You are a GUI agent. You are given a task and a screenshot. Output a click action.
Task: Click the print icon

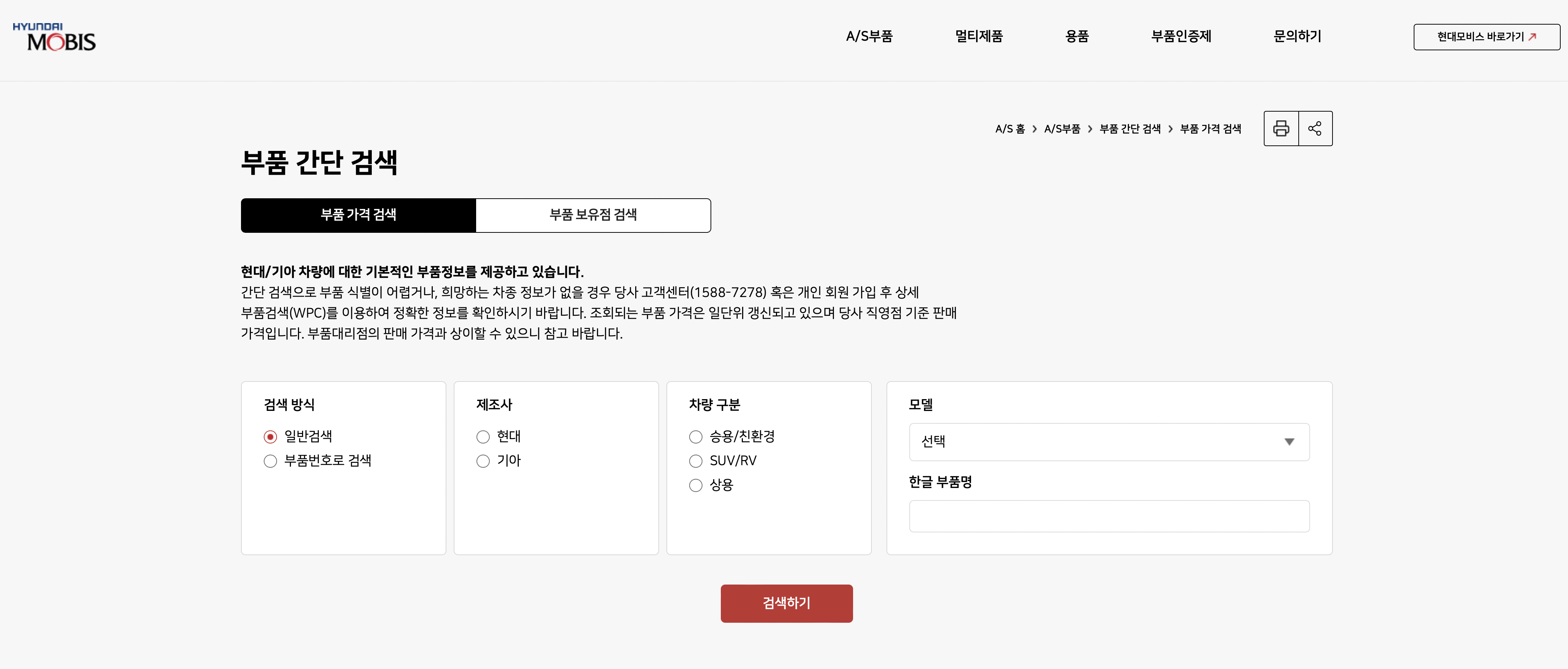[1281, 128]
